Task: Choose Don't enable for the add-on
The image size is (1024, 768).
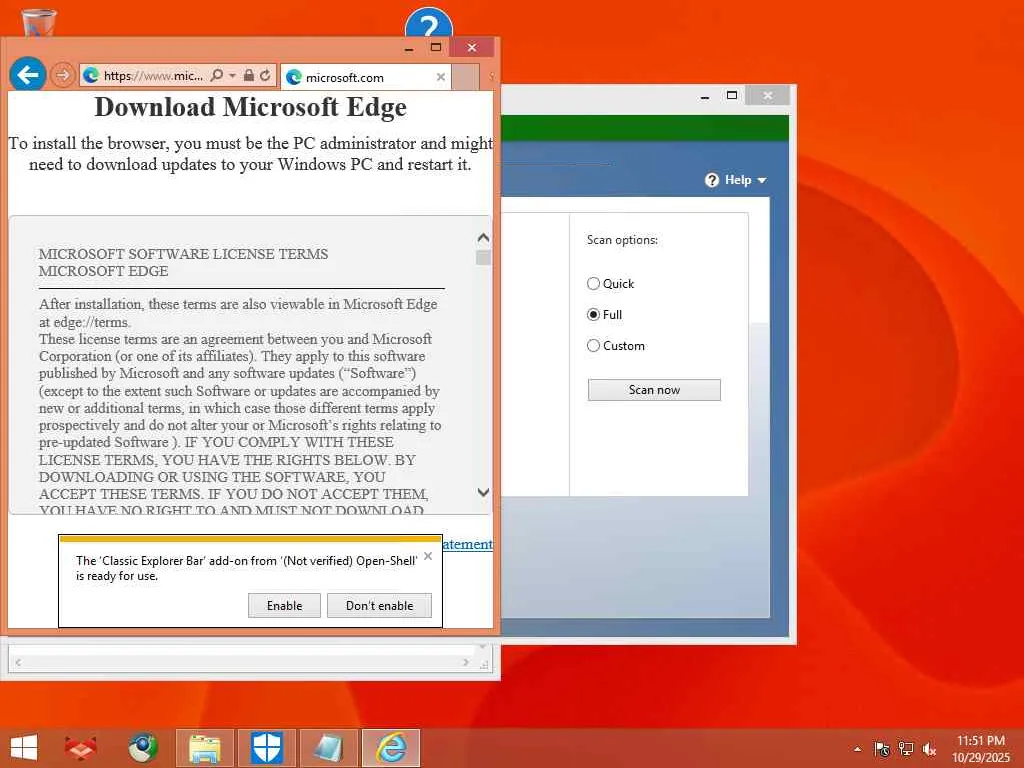Action: point(379,605)
